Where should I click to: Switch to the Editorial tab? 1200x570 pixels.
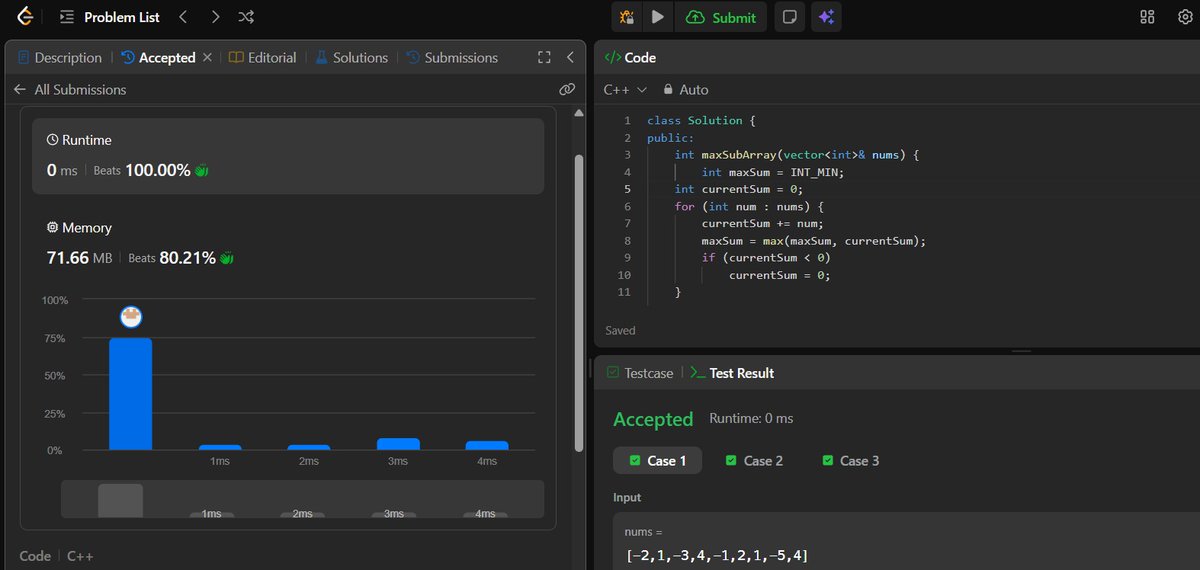[263, 58]
